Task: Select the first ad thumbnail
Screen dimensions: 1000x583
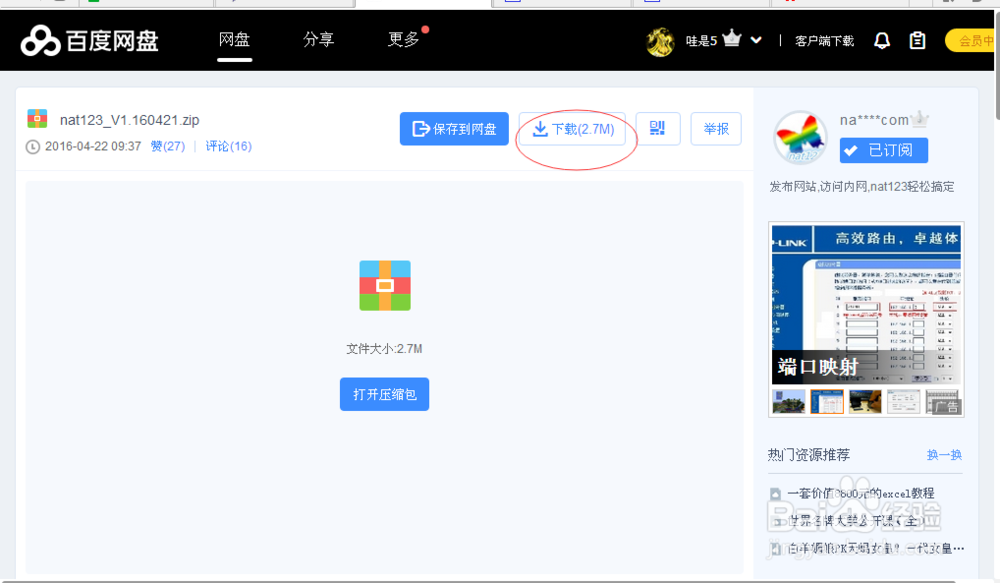Action: (x=789, y=402)
